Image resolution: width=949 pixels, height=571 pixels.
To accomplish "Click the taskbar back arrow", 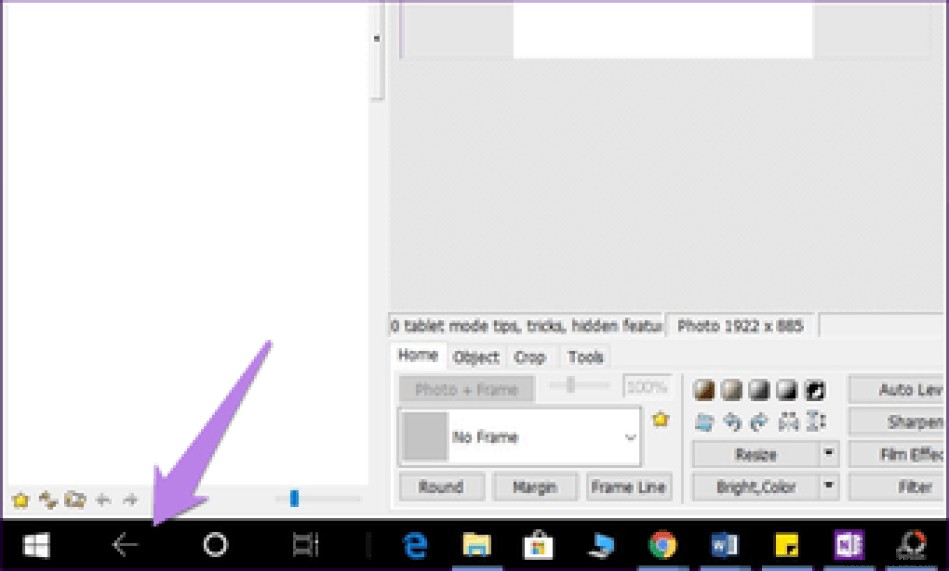I will (125, 545).
